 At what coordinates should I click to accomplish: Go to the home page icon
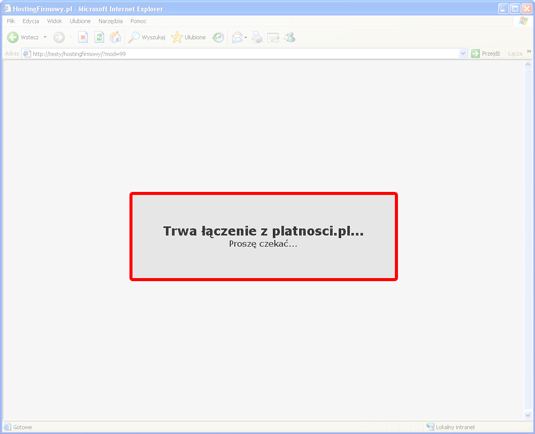pos(115,37)
